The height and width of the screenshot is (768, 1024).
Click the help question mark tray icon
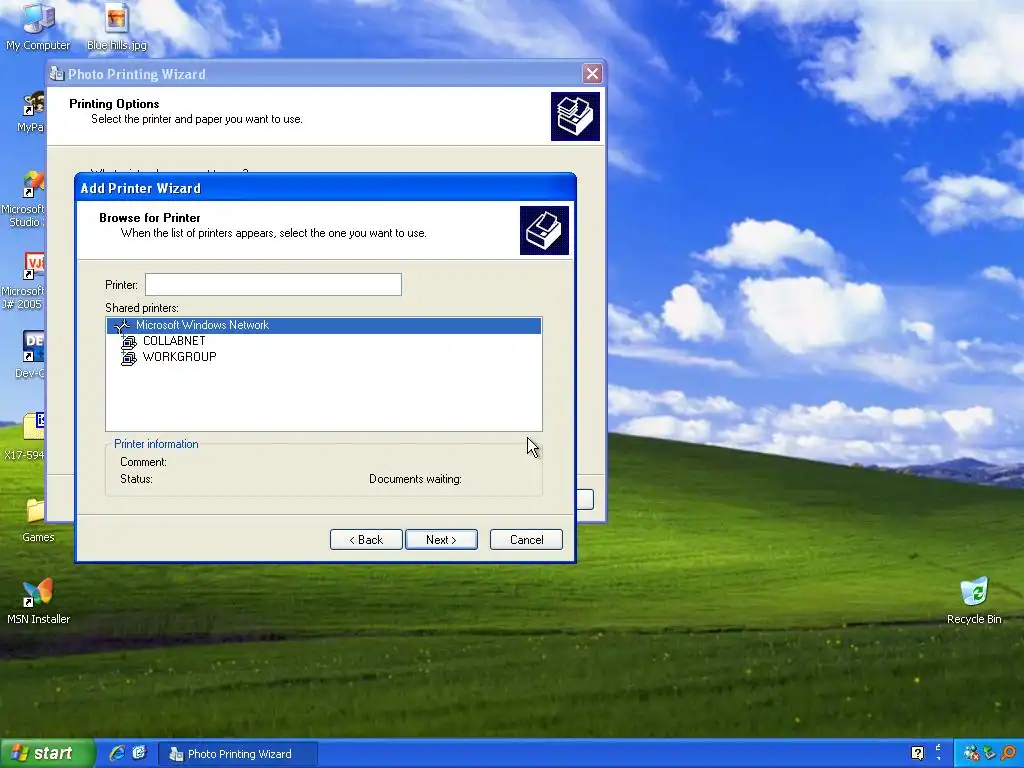pos(918,754)
